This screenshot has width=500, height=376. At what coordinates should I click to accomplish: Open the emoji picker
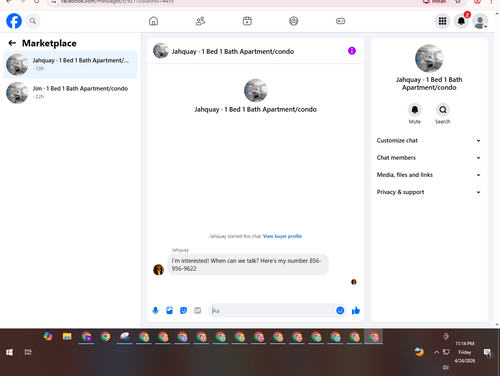pyautogui.click(x=340, y=311)
